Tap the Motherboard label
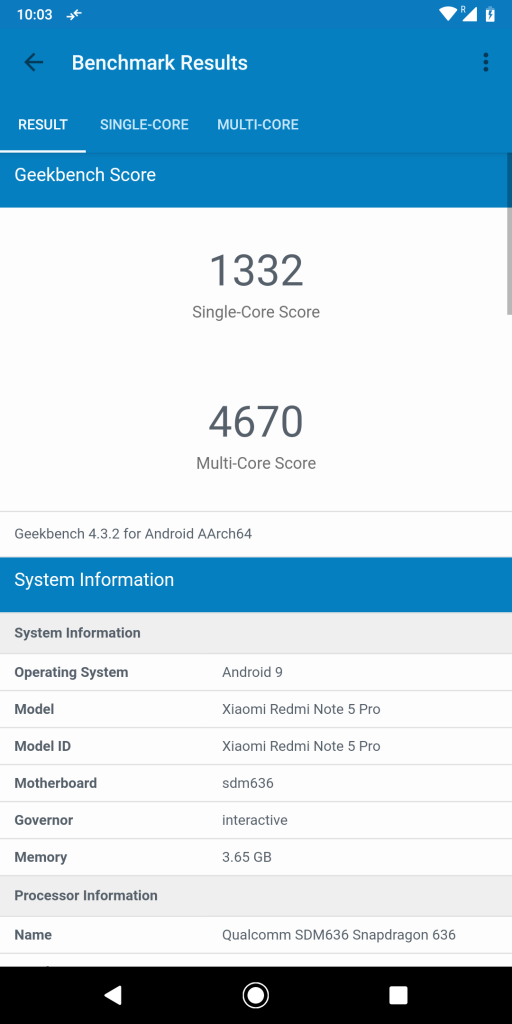Viewport: 512px width, 1024px height. pyautogui.click(x=56, y=783)
